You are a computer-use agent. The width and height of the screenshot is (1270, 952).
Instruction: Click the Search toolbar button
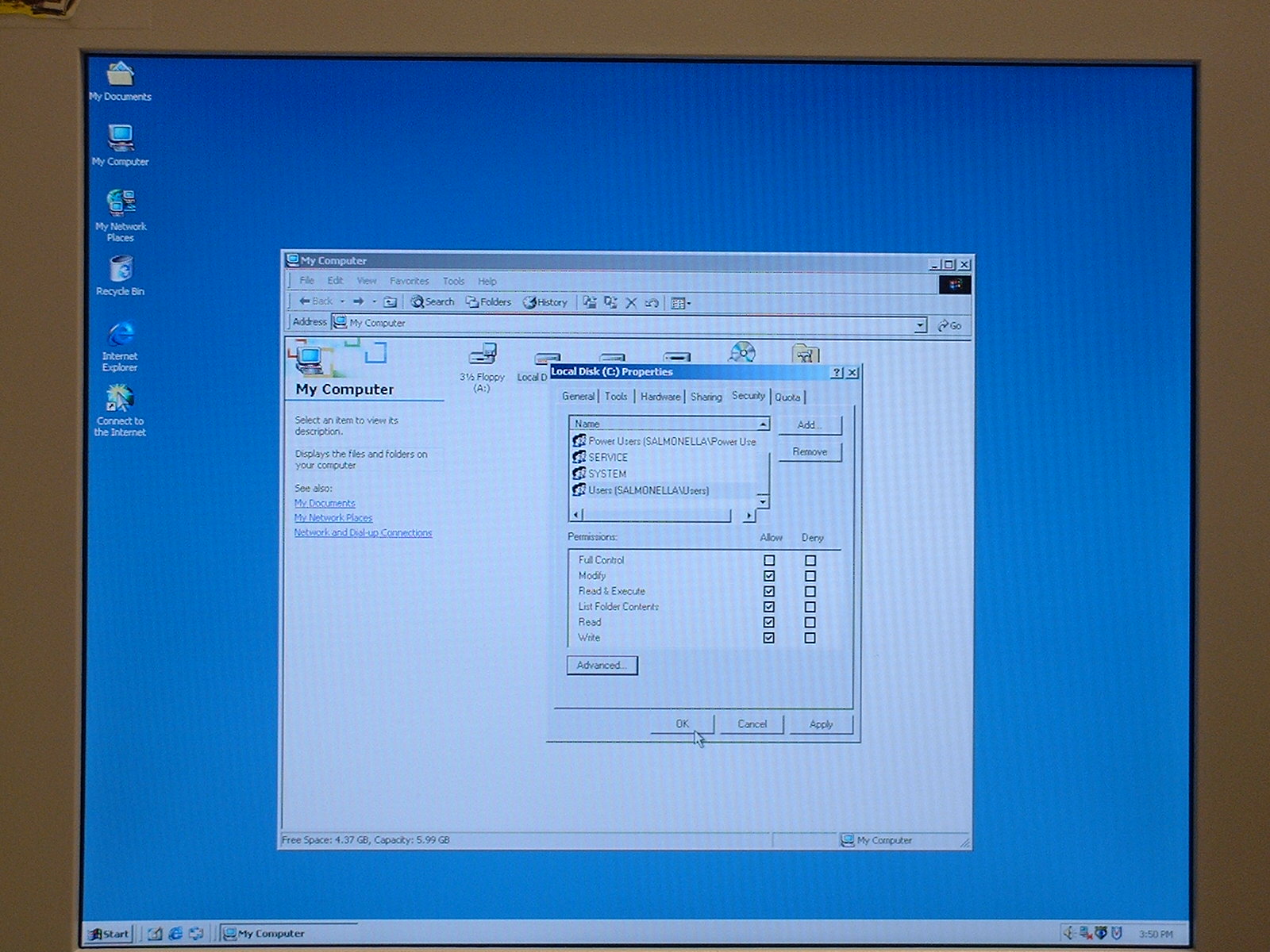tap(433, 302)
